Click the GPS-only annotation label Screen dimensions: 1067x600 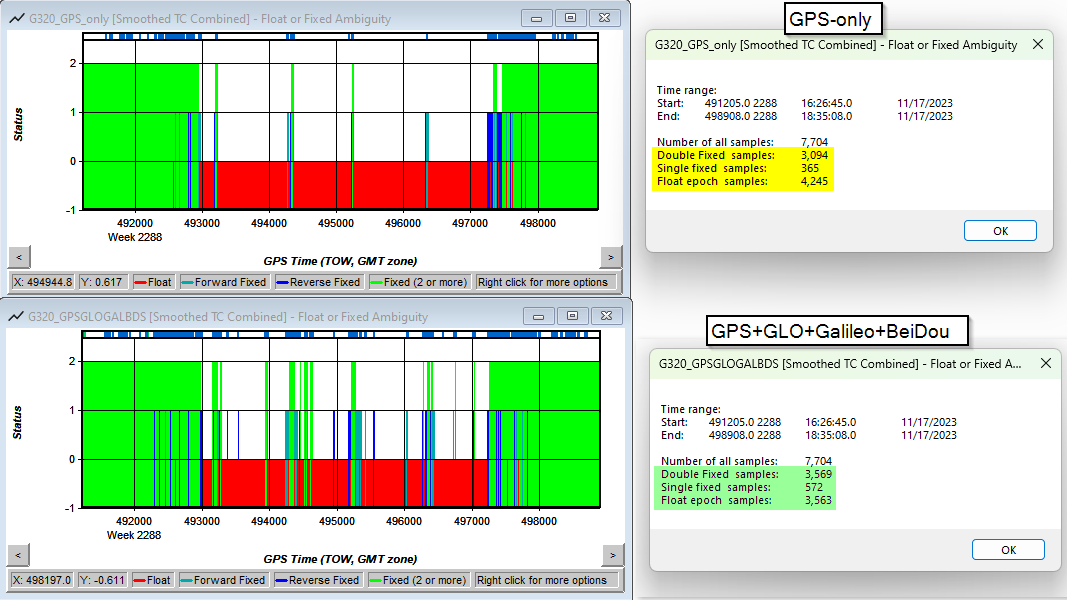click(832, 19)
